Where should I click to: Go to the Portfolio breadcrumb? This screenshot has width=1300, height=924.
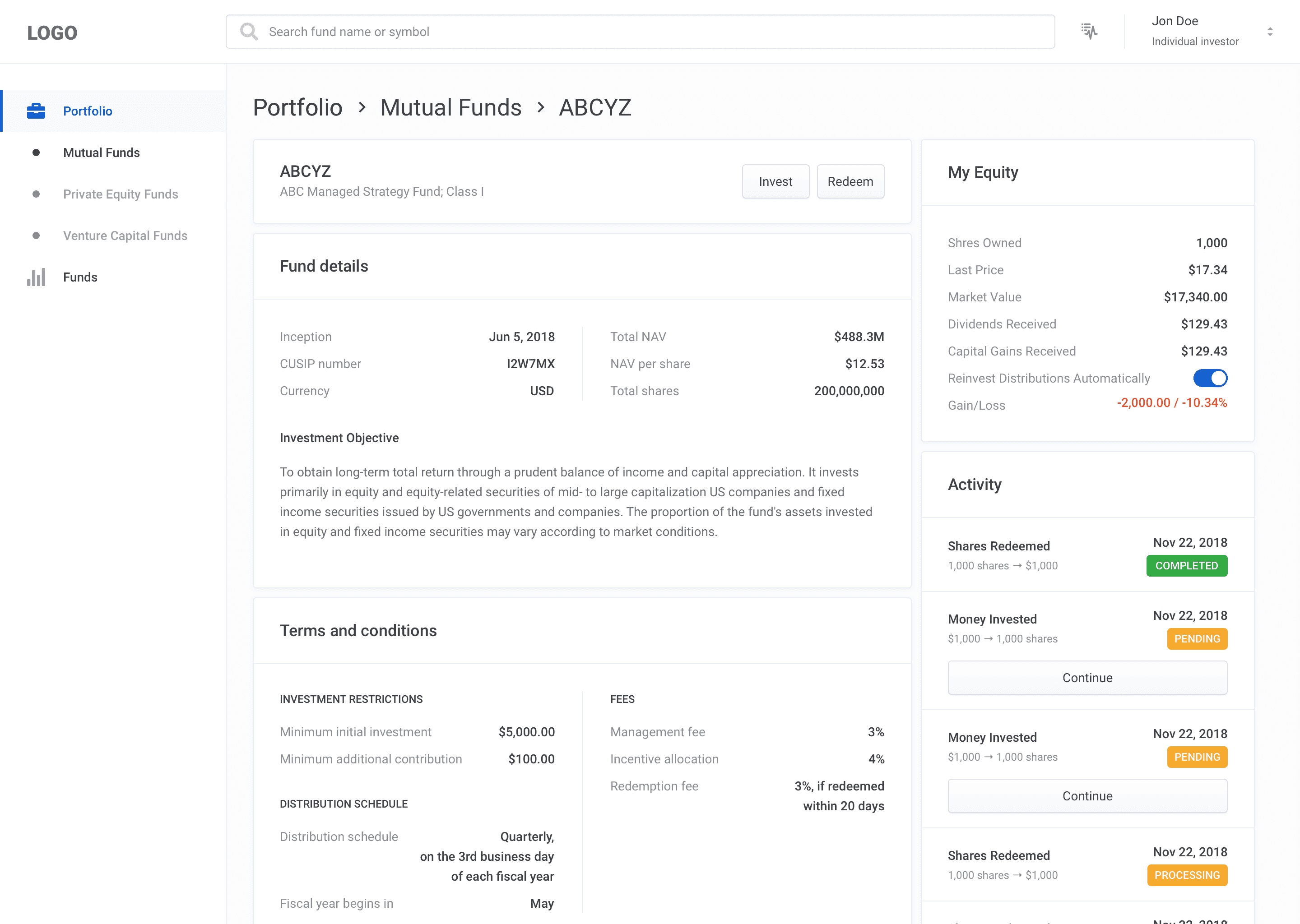[x=297, y=107]
